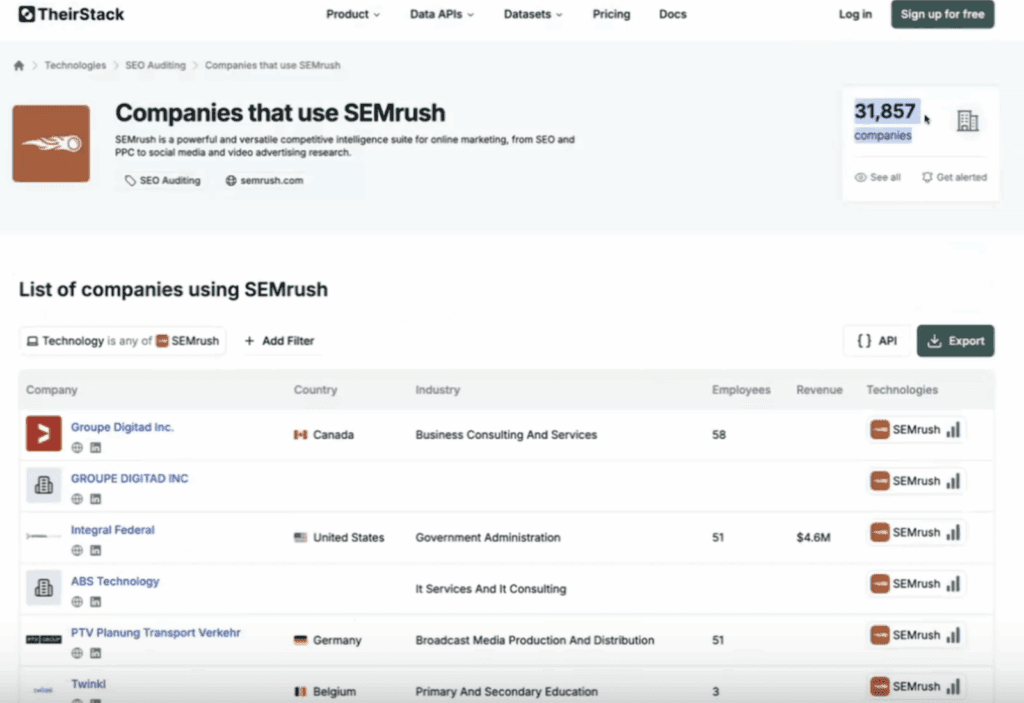Image resolution: width=1024 pixels, height=703 pixels.
Task: Open the semrush.com website link
Action: point(264,180)
